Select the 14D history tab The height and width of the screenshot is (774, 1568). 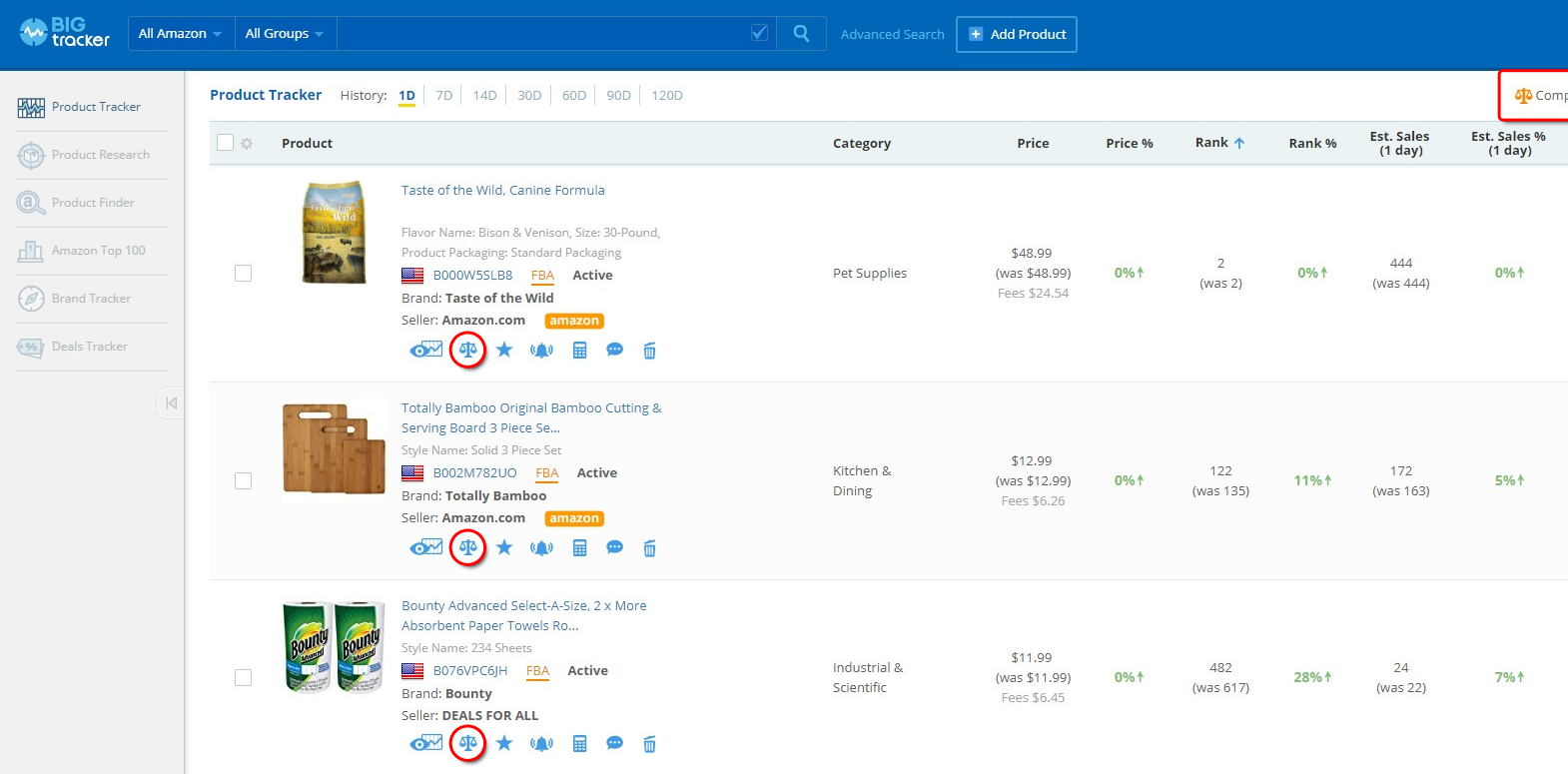[484, 96]
